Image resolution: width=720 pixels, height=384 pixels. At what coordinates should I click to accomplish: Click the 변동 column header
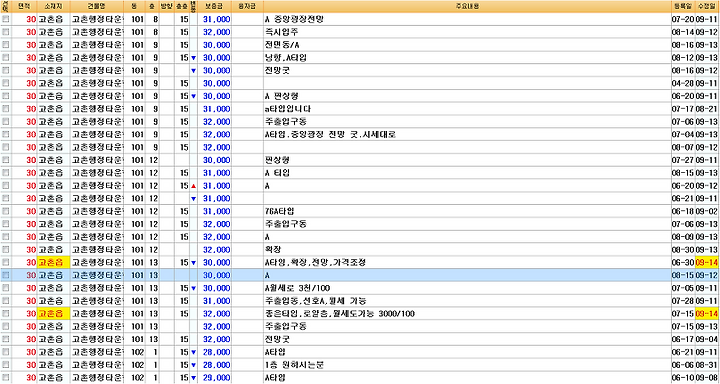193,6
